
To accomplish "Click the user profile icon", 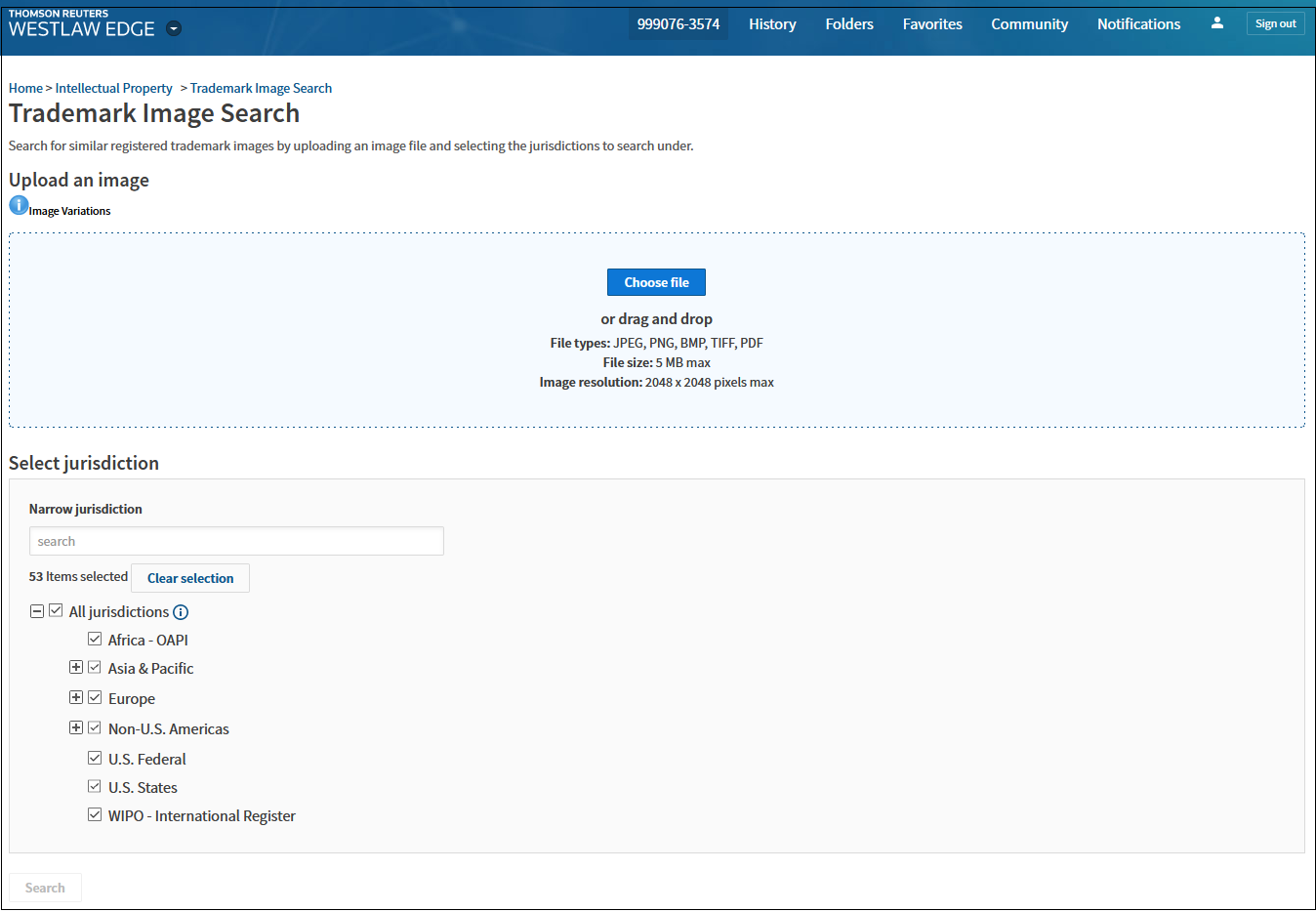I will [x=1216, y=23].
